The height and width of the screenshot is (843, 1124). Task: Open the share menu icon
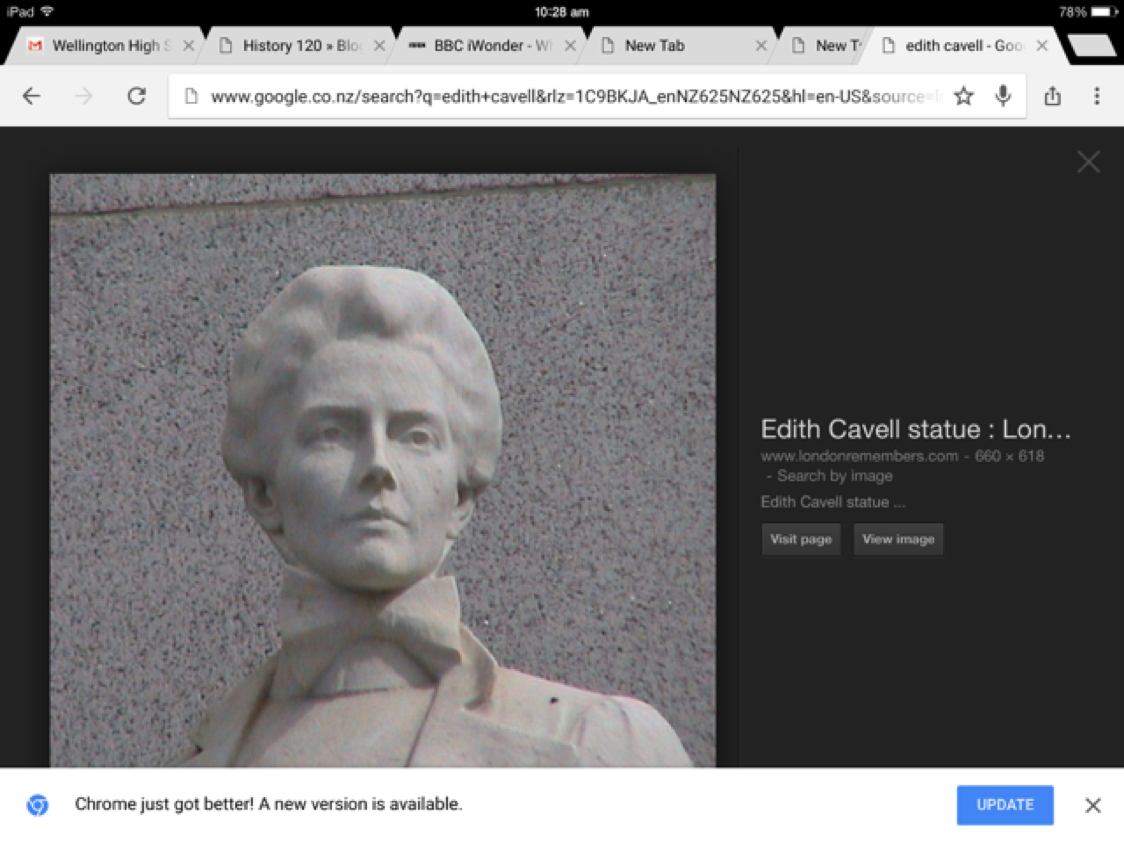click(x=1052, y=96)
